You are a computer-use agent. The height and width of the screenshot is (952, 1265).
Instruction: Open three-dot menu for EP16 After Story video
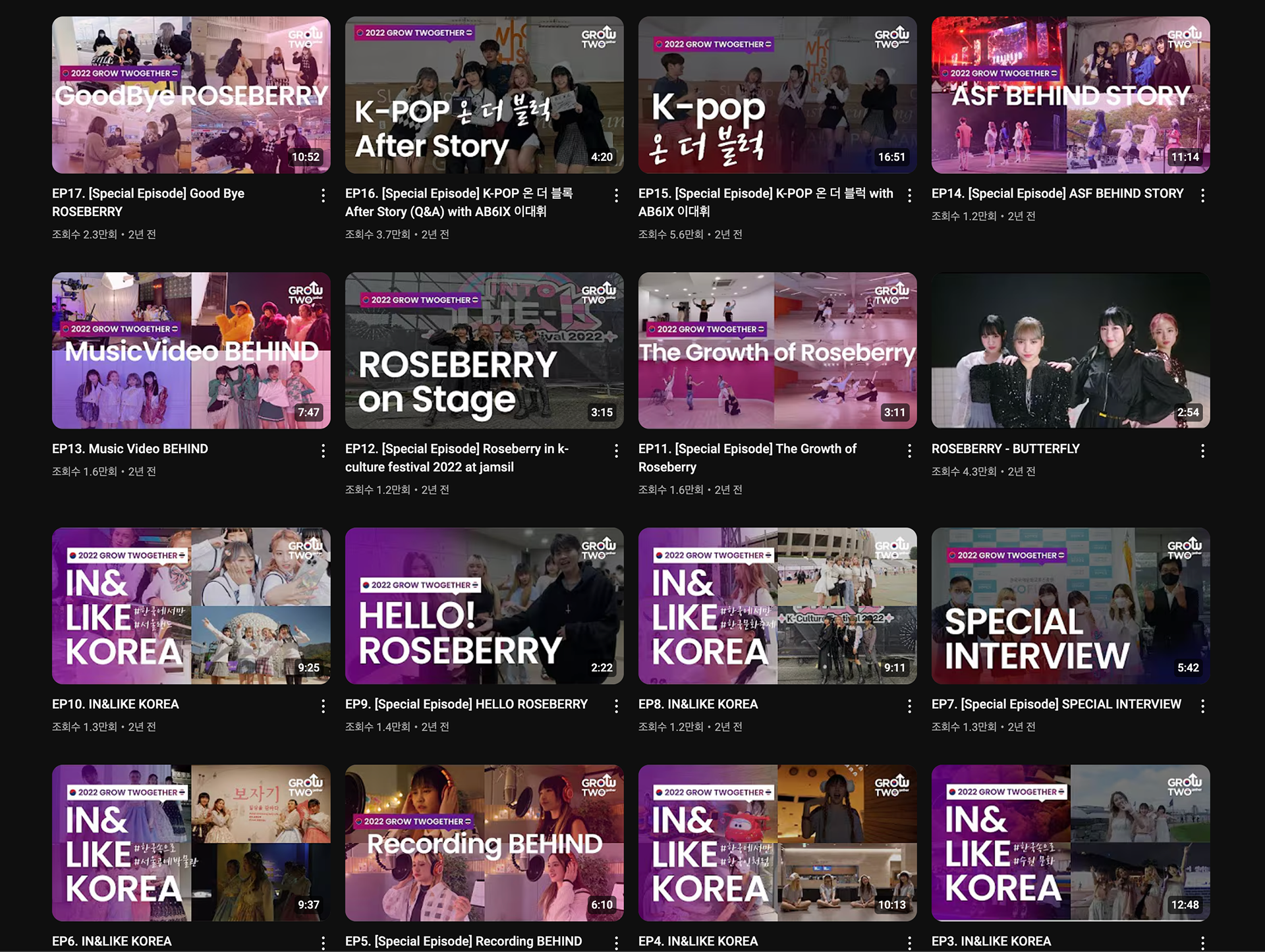pos(616,196)
